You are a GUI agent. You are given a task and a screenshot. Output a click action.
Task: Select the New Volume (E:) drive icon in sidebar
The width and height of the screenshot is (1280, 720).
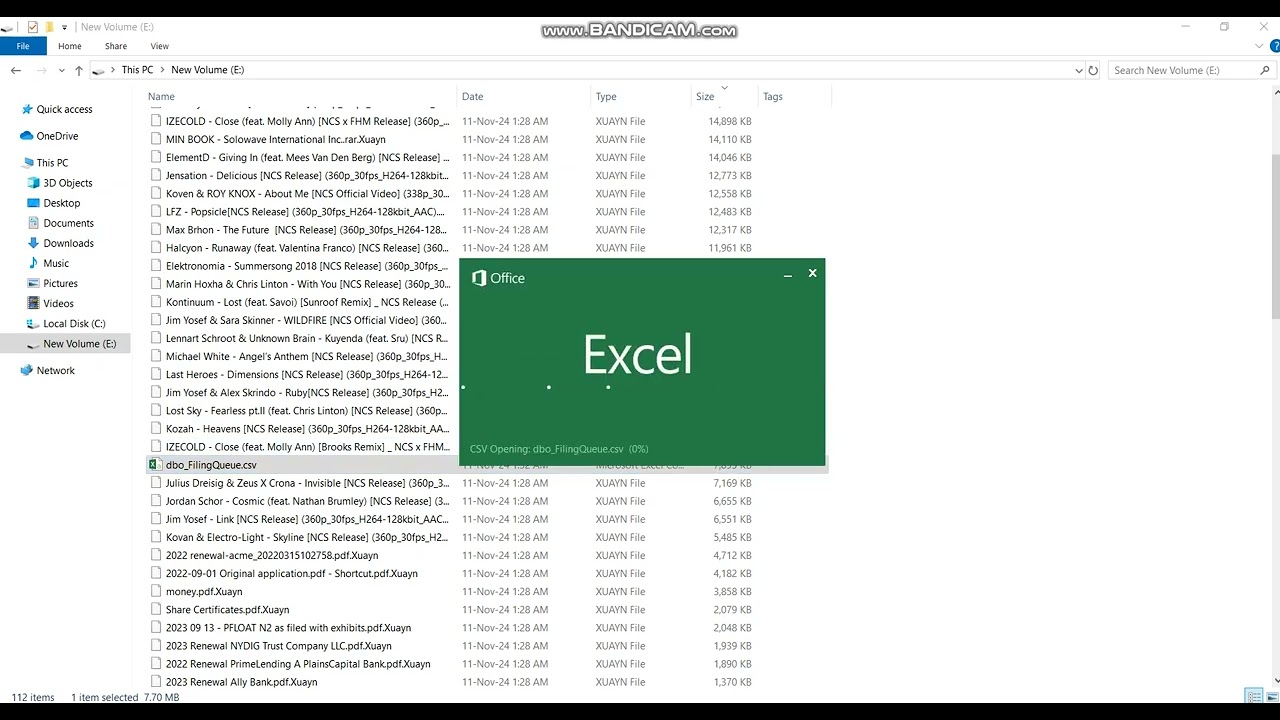point(33,344)
